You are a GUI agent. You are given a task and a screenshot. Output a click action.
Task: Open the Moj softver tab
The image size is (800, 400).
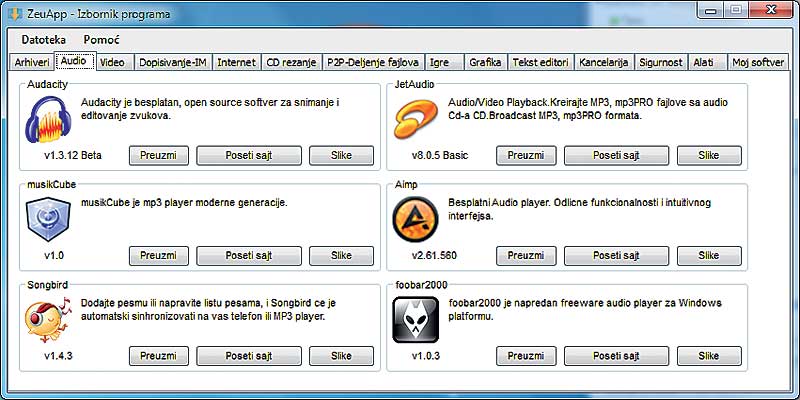click(758, 62)
